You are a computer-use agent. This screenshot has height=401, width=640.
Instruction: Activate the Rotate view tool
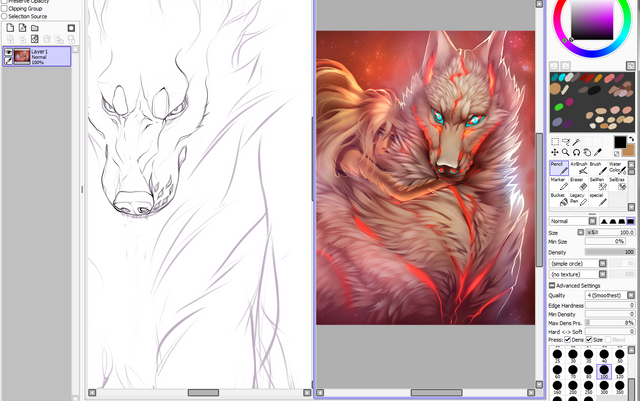(576, 152)
